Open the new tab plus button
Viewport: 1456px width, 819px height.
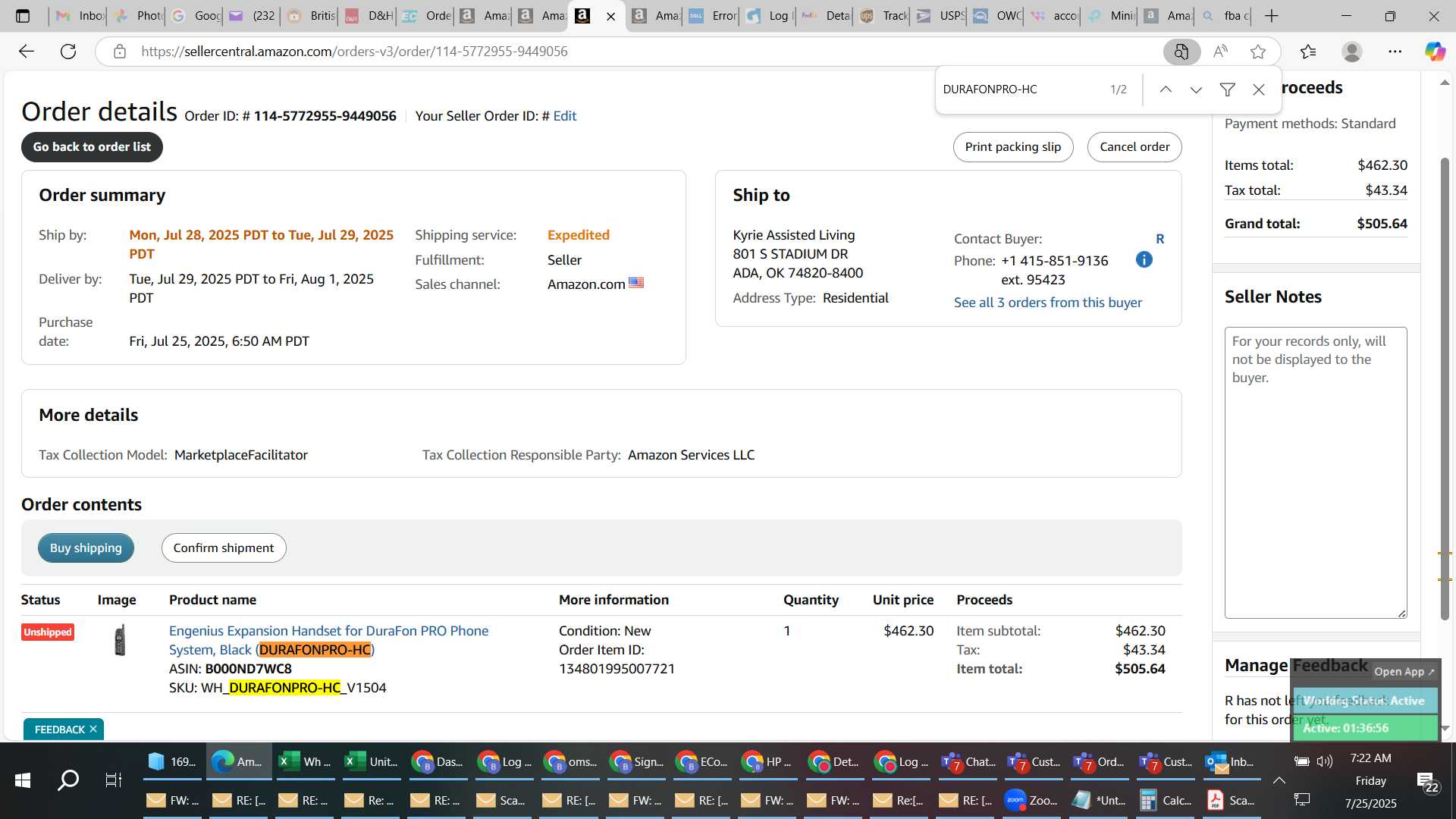pos(1272,16)
